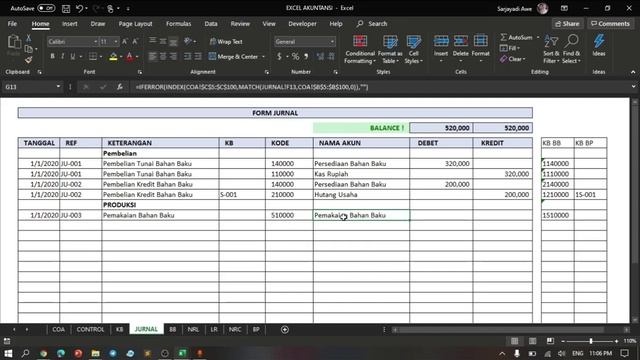Click the Insert Function fx icon
This screenshot has height=360, width=640.
pos(120,87)
